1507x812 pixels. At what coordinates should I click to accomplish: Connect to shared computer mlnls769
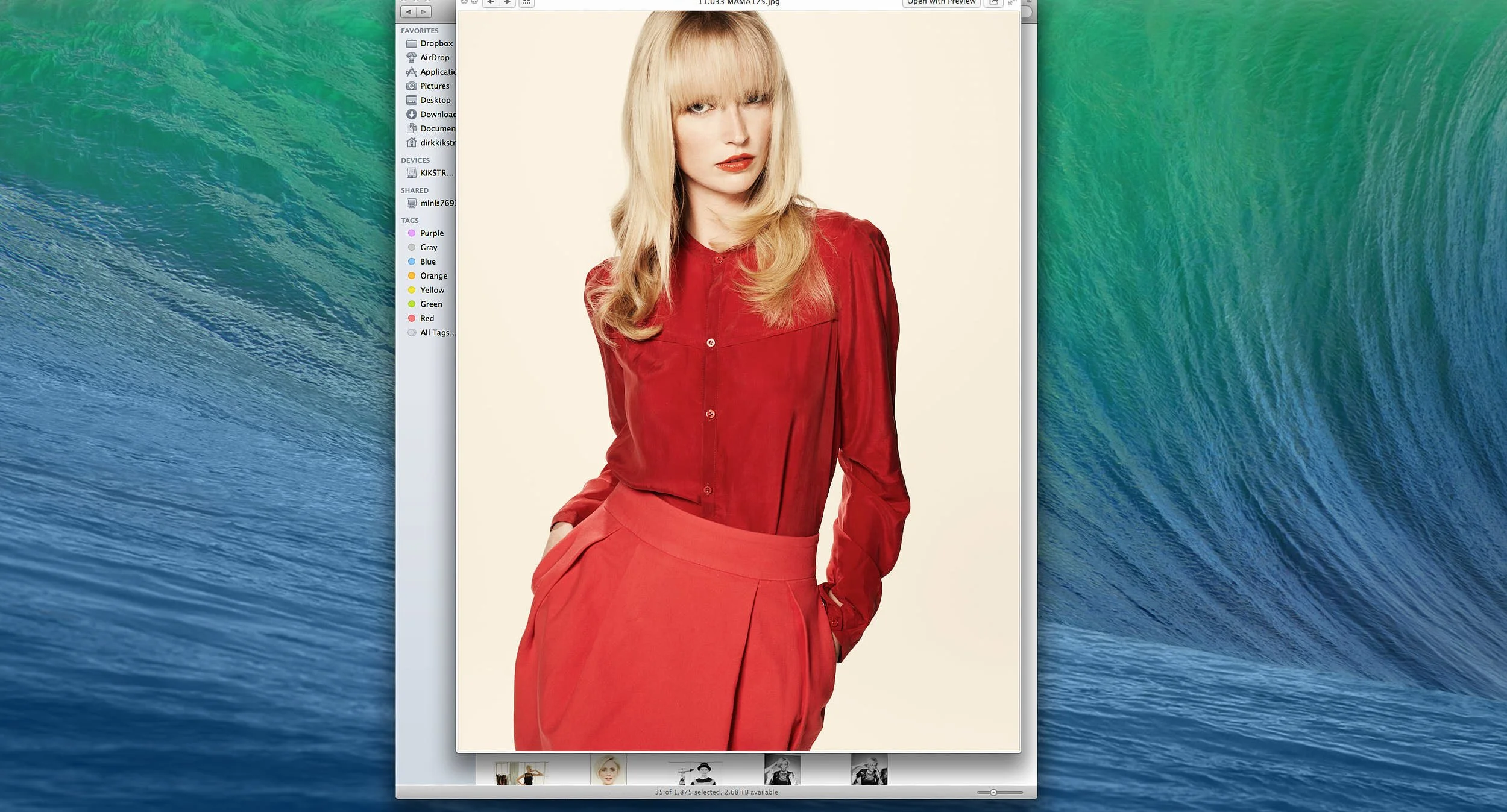pyautogui.click(x=438, y=203)
